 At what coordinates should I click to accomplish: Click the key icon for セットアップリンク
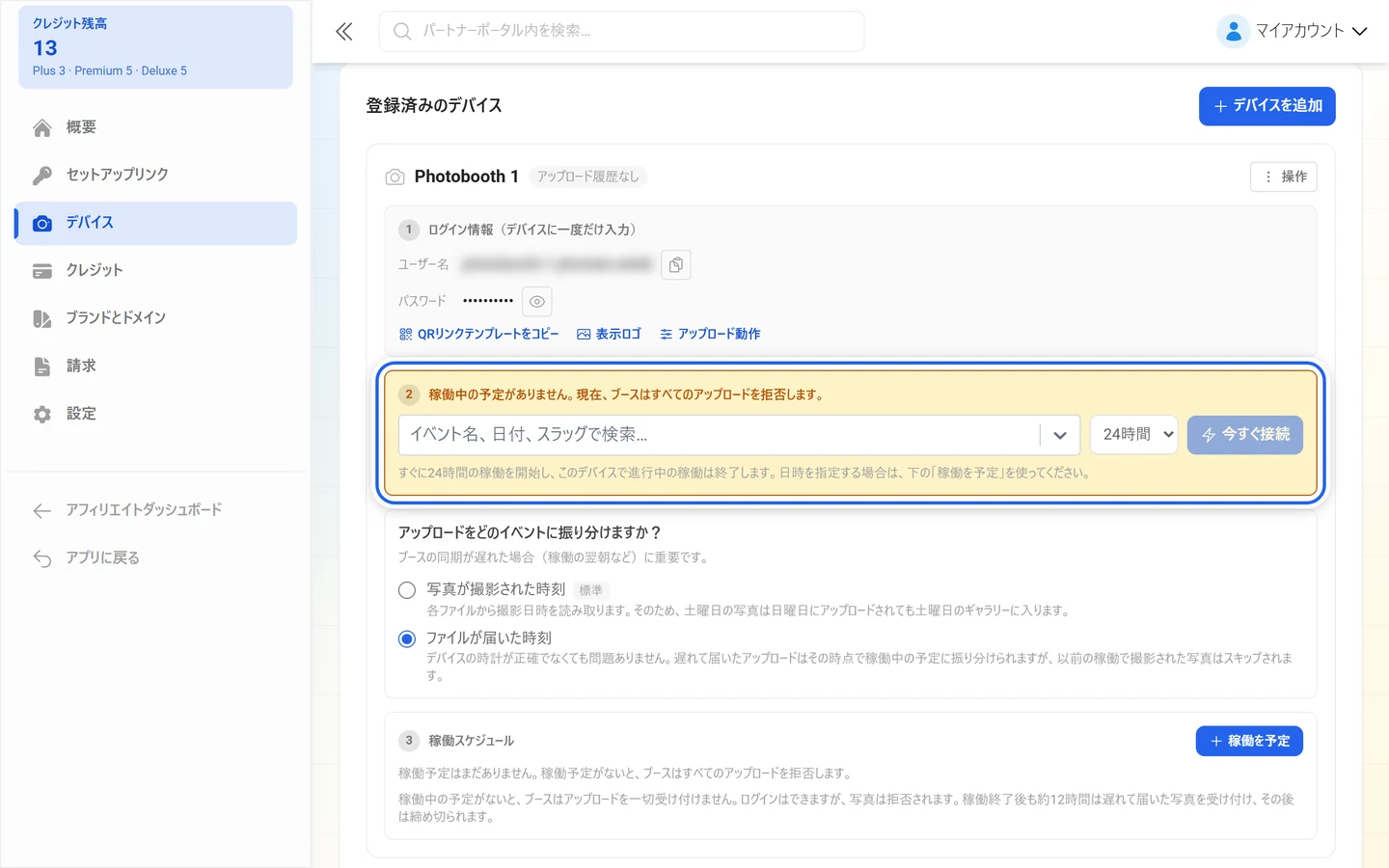click(42, 176)
